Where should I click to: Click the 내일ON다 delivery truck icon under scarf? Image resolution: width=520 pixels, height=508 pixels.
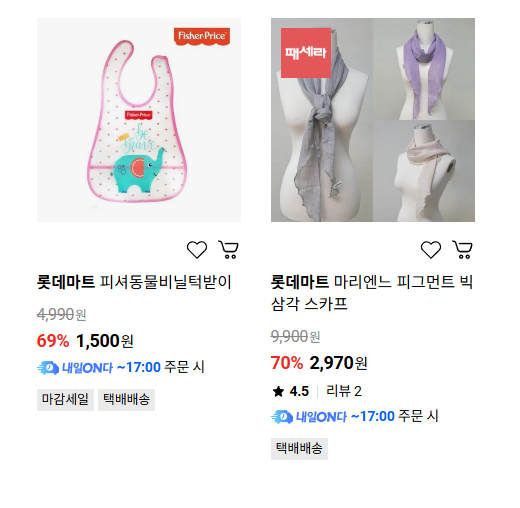pyautogui.click(x=282, y=417)
